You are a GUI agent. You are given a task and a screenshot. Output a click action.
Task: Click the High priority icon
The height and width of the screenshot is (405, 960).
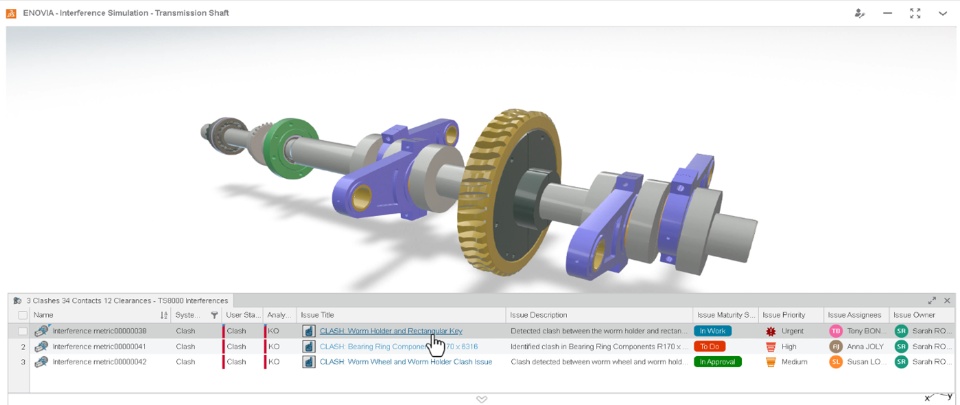771,346
